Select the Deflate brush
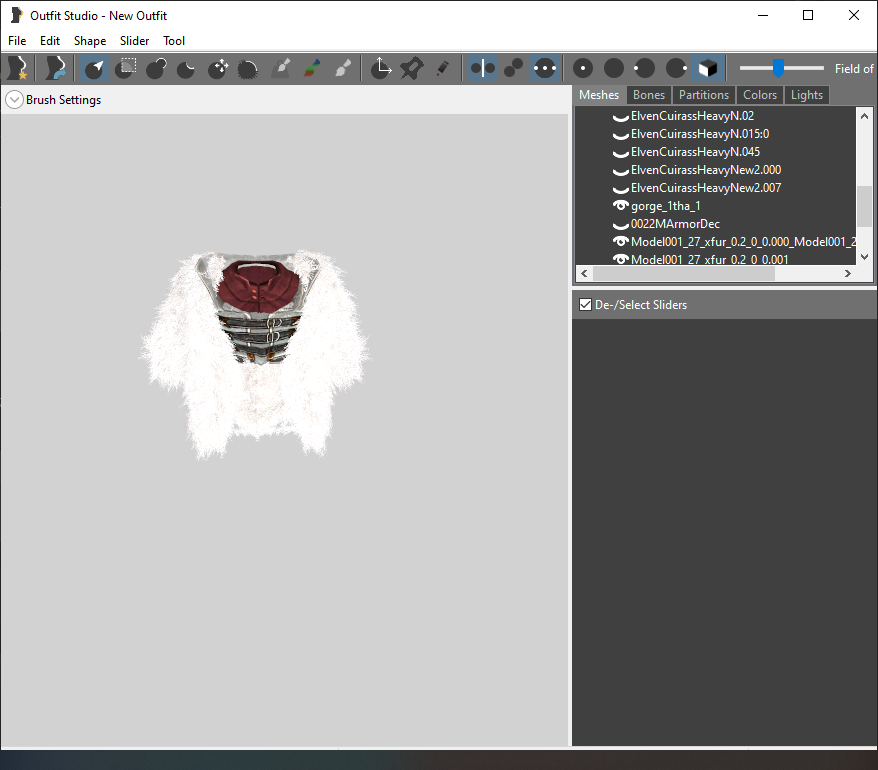Image resolution: width=878 pixels, height=770 pixels. click(x=186, y=68)
